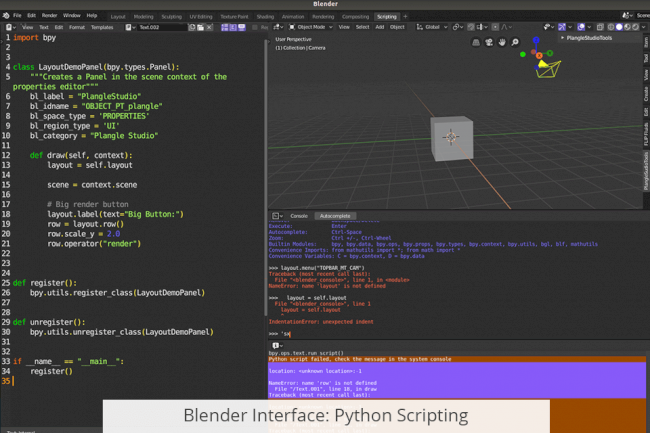
Task: Click the Blender logo icon in the top bar
Action: 6,16
